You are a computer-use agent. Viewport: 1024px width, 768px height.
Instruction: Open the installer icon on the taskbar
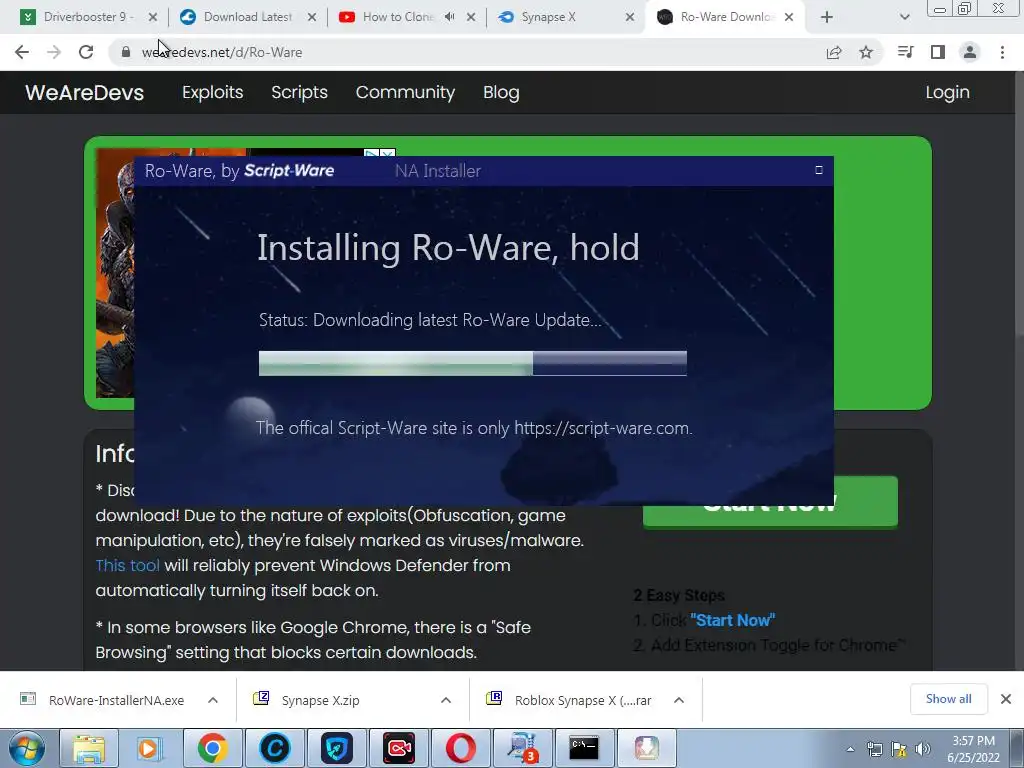[646, 748]
